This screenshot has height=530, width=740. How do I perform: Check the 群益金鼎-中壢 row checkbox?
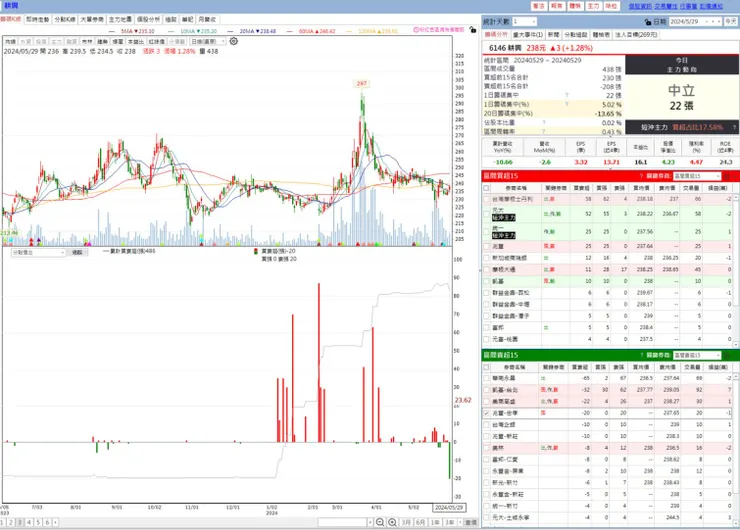(x=486, y=304)
